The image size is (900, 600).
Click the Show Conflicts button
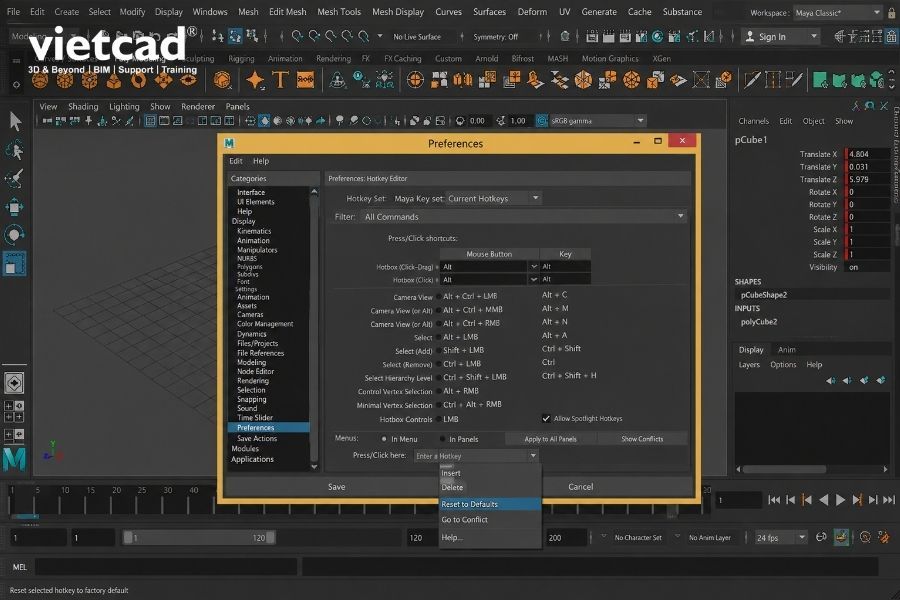[x=642, y=439]
